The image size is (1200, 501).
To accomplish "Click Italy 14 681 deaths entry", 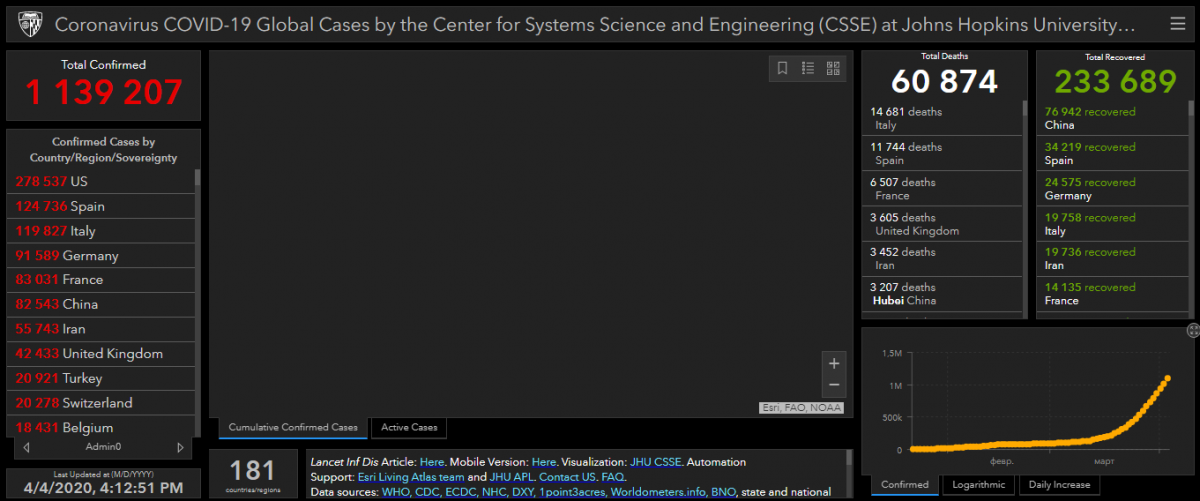I will tap(941, 118).
